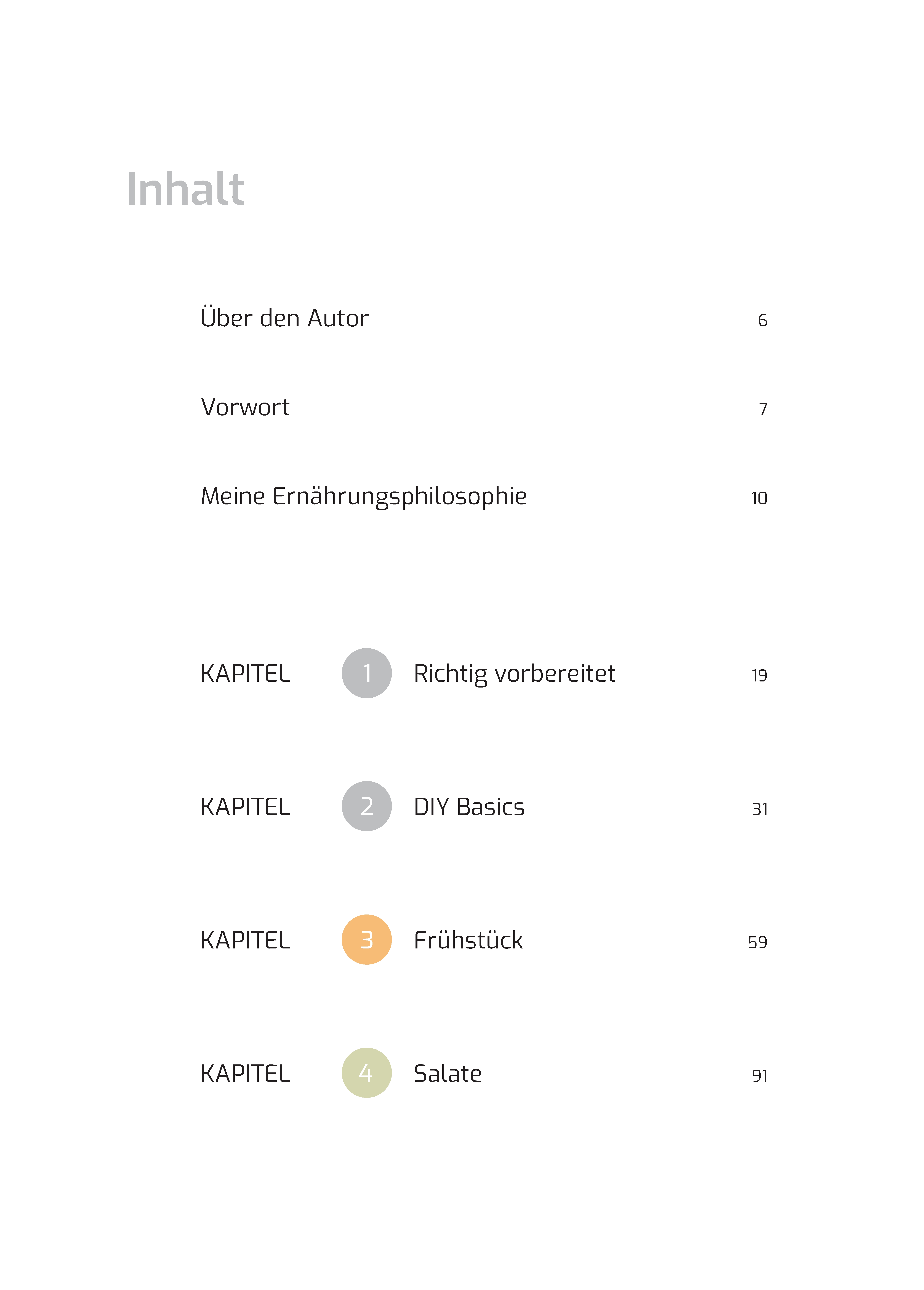Image resolution: width=924 pixels, height=1290 pixels.
Task: Click page number 59 beside Frühstück
Action: click(757, 942)
